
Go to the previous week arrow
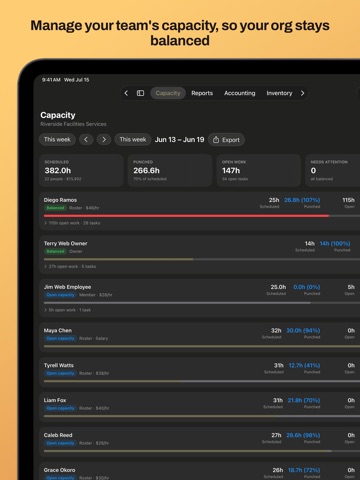[x=86, y=139]
